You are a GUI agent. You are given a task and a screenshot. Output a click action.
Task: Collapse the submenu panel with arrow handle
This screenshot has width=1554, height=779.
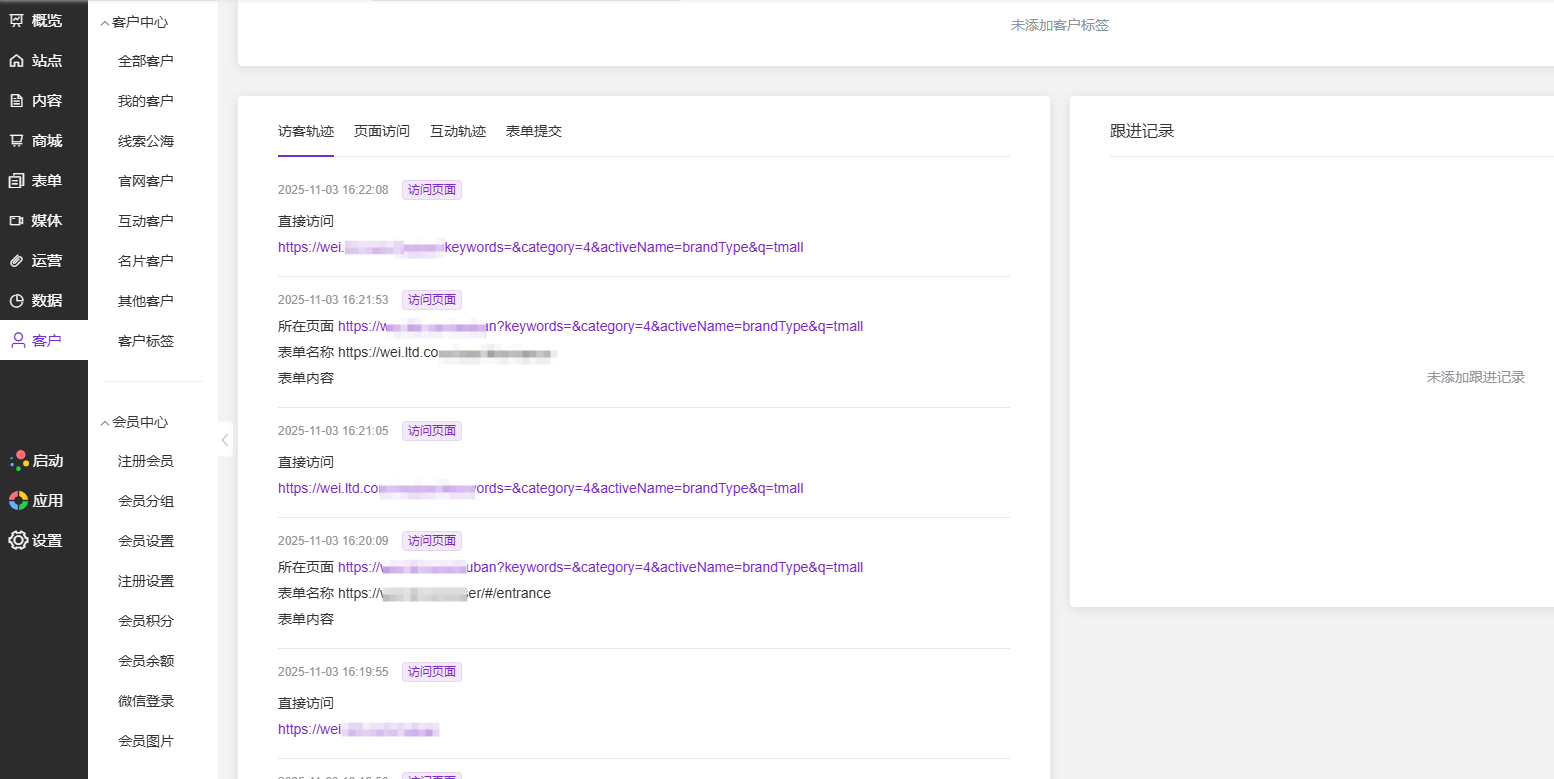(x=225, y=439)
